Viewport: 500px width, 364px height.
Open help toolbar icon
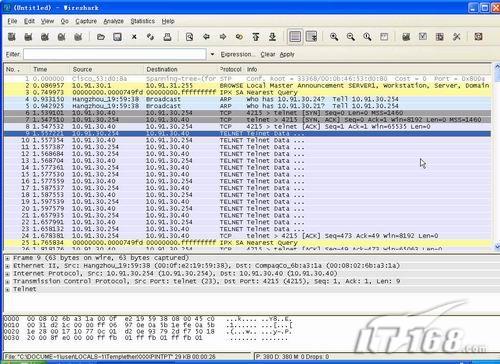coord(479,37)
